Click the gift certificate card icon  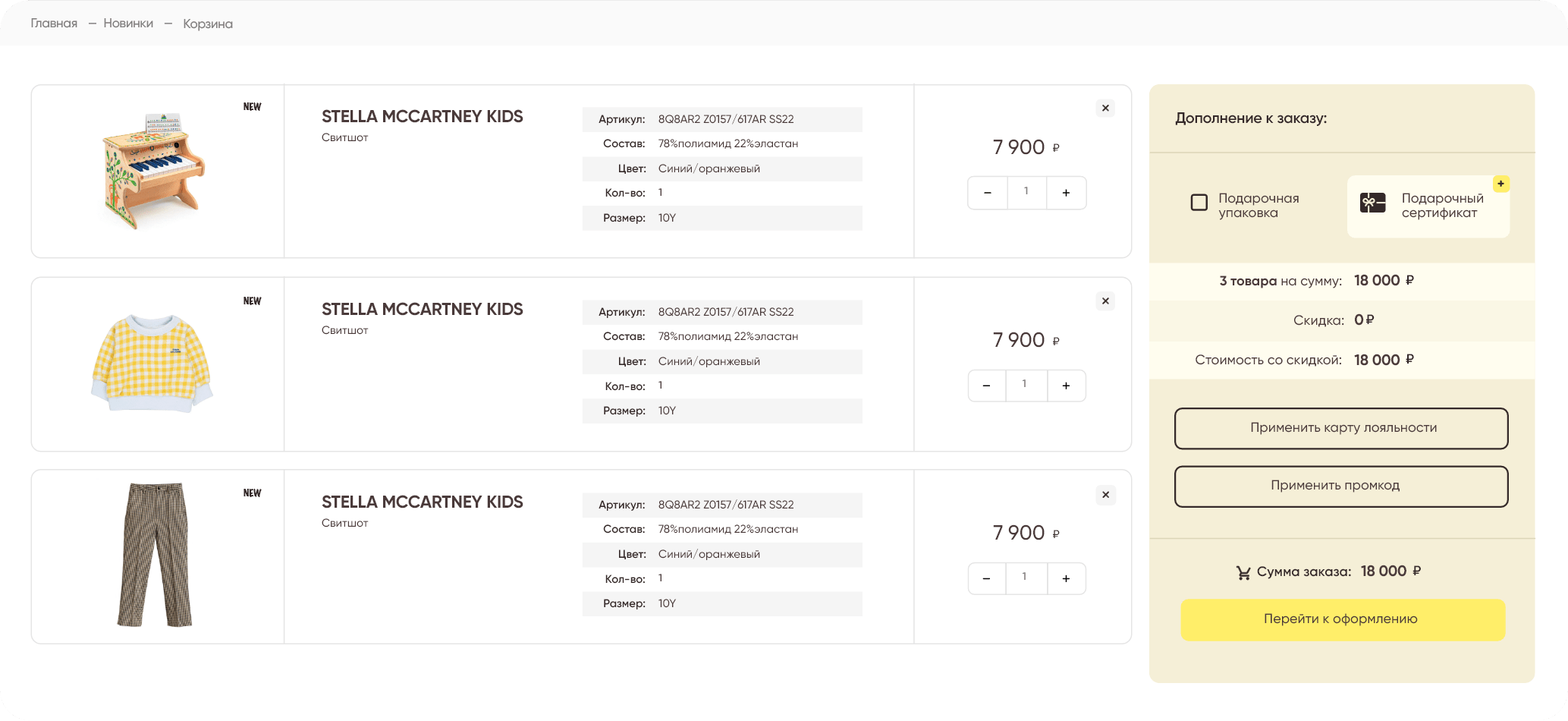pos(1373,203)
